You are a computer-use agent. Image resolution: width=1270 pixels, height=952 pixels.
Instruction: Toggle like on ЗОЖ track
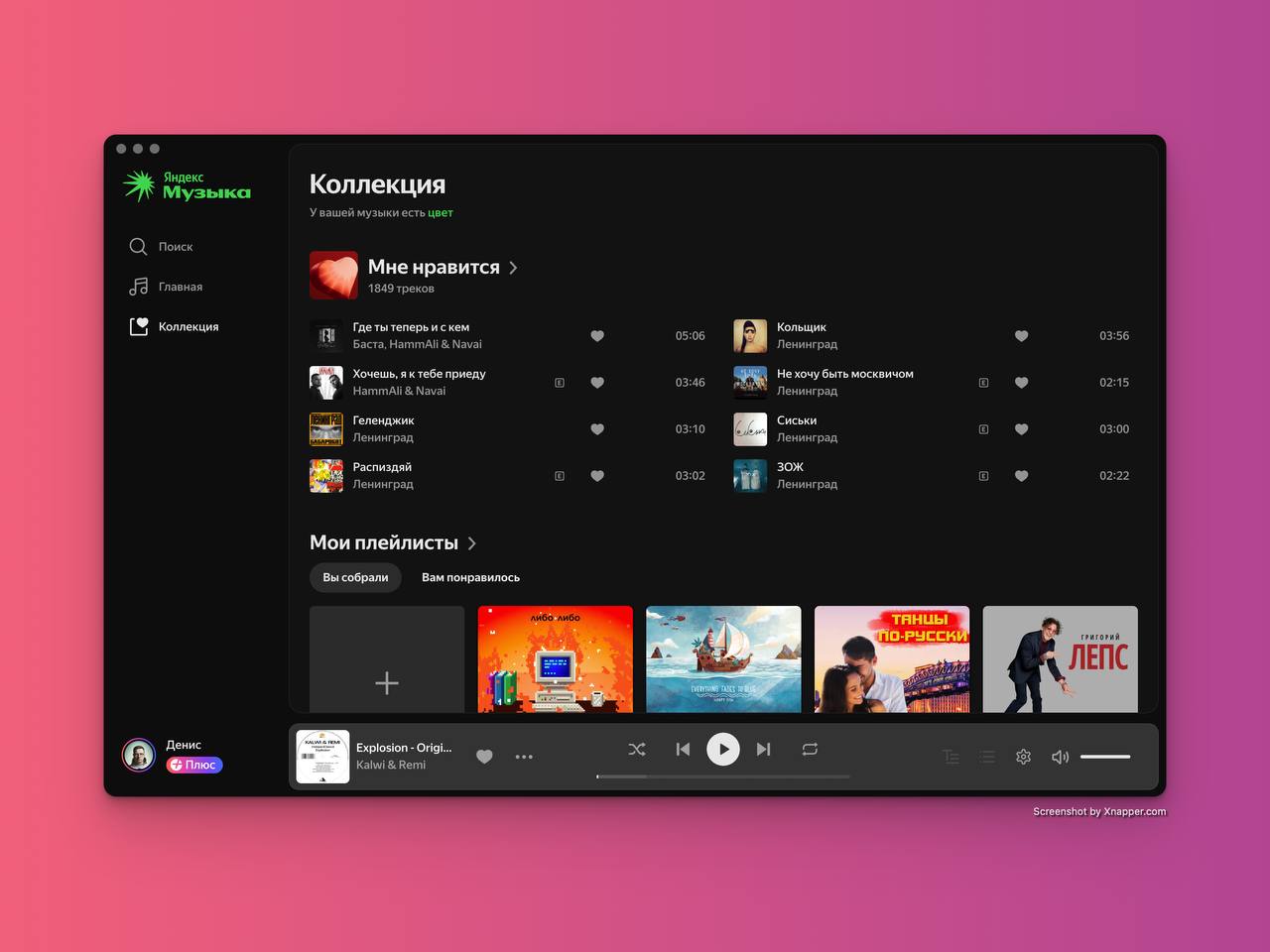(x=1021, y=476)
